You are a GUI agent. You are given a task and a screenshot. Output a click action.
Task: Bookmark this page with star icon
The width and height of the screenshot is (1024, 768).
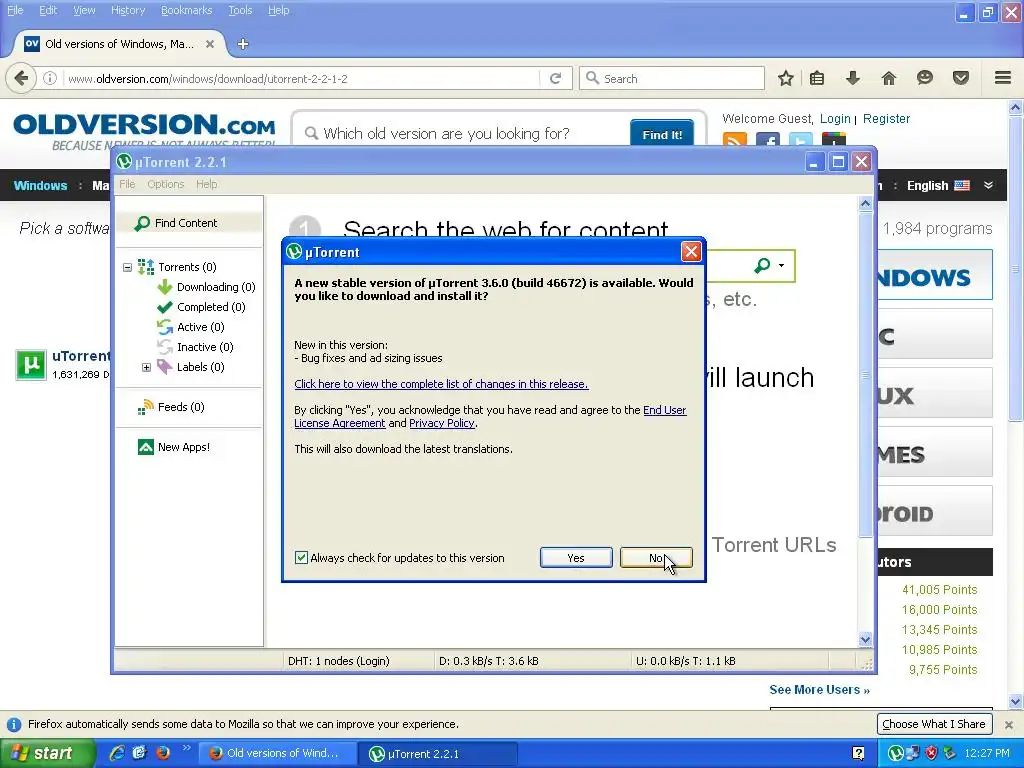(786, 78)
